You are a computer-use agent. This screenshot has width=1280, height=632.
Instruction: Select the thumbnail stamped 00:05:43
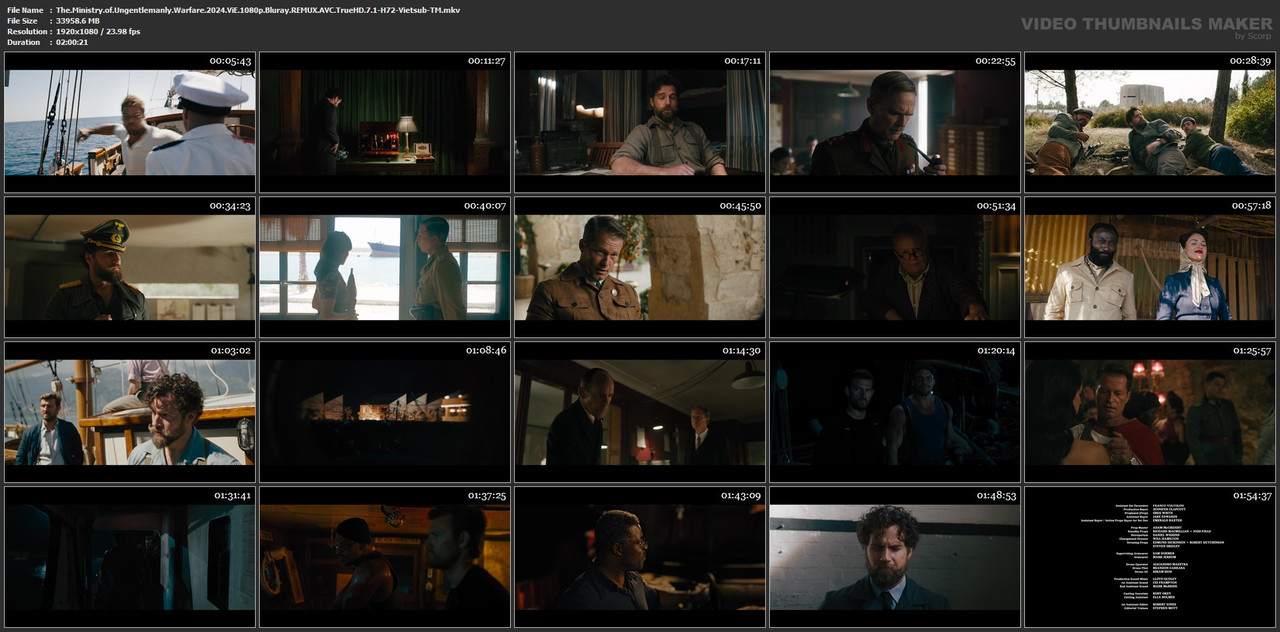tap(130, 122)
